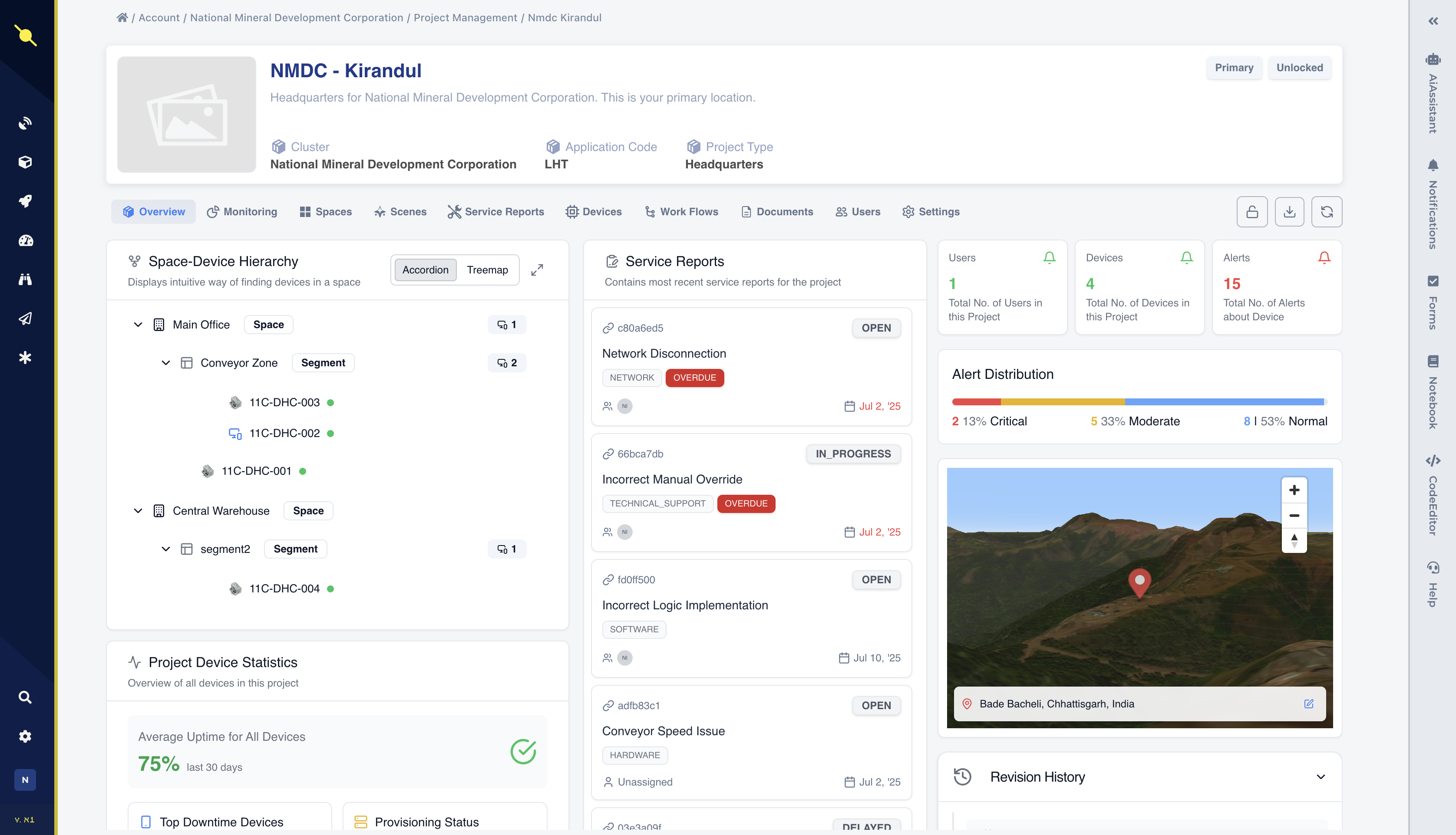Expand hierarchy to fullscreen via arrows icon

[x=537, y=270]
